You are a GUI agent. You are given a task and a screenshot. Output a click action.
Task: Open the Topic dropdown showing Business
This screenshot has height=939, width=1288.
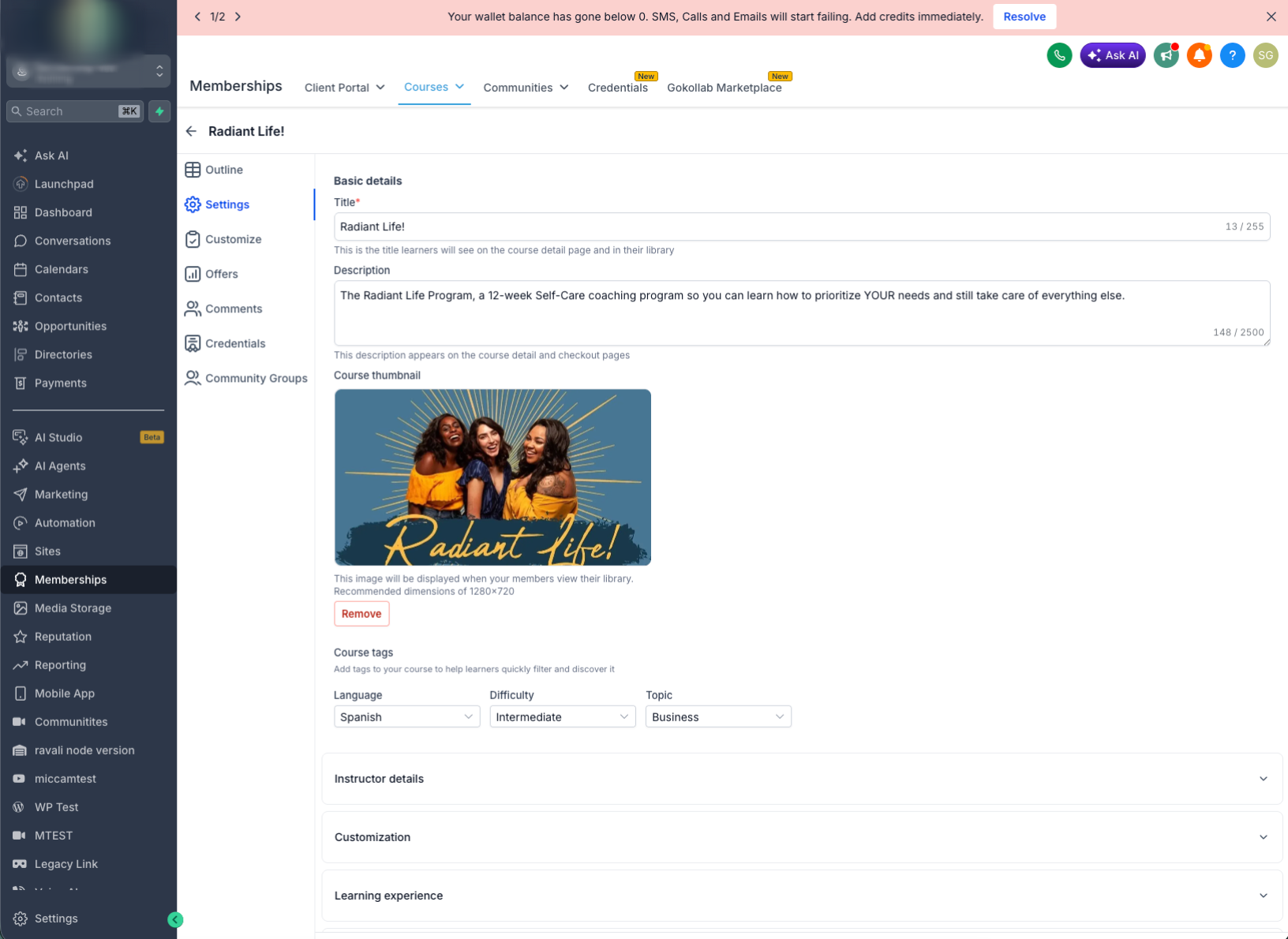pyautogui.click(x=718, y=716)
